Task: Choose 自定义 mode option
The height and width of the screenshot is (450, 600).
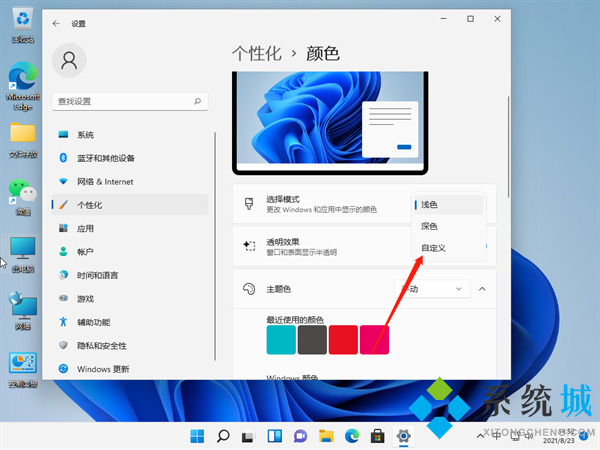Action: click(x=448, y=248)
